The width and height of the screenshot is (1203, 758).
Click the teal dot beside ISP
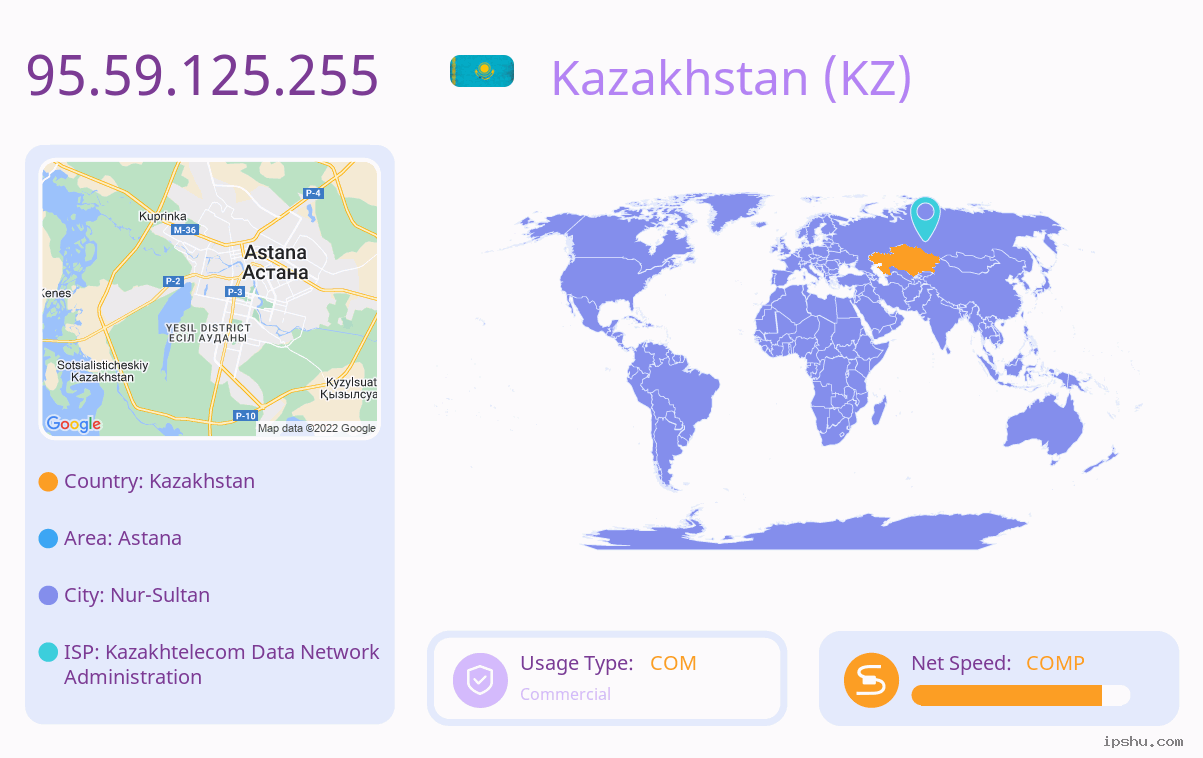(48, 652)
